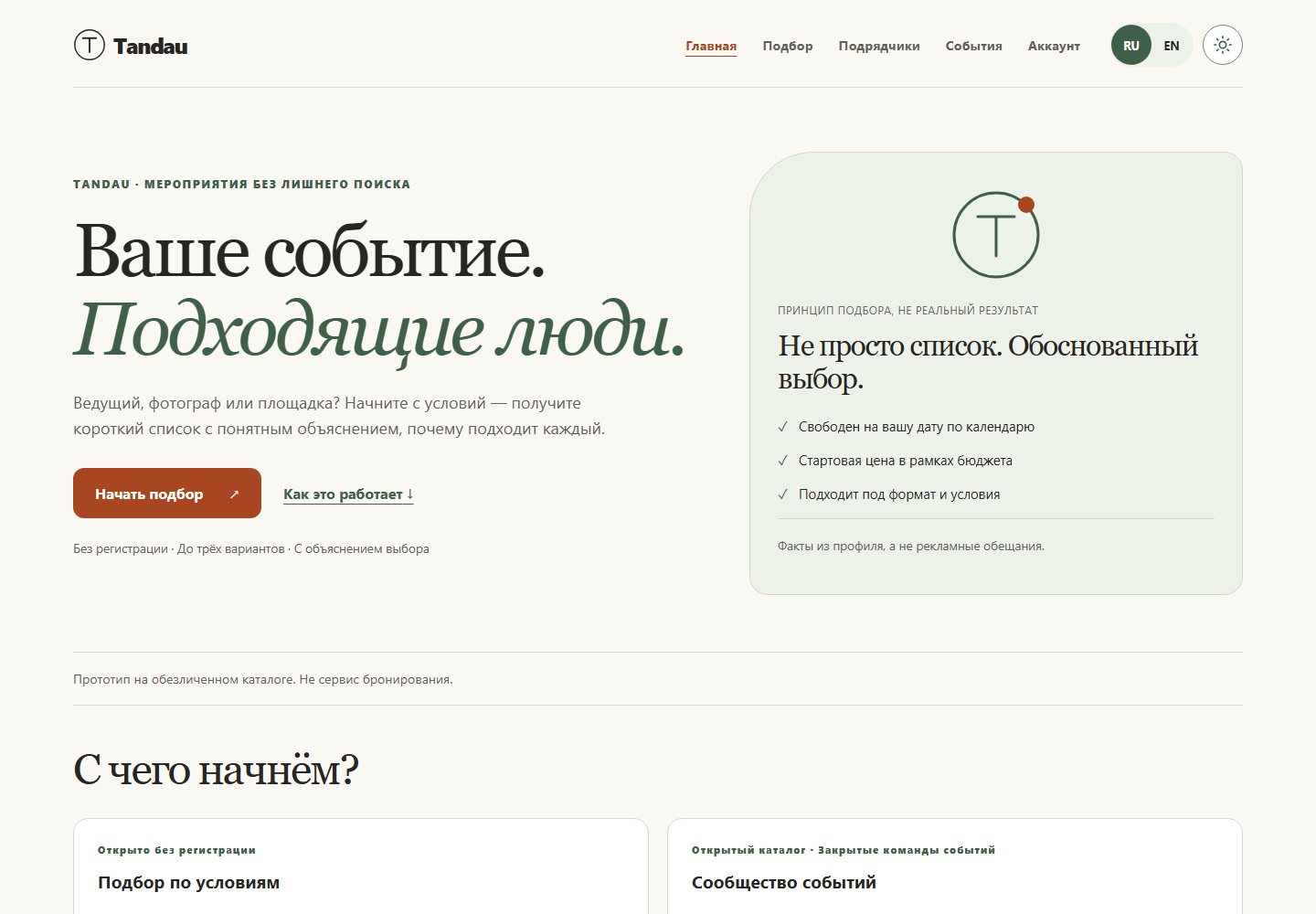
Task: Click Стартовая цена в рамках бюджета
Action: pos(906,461)
